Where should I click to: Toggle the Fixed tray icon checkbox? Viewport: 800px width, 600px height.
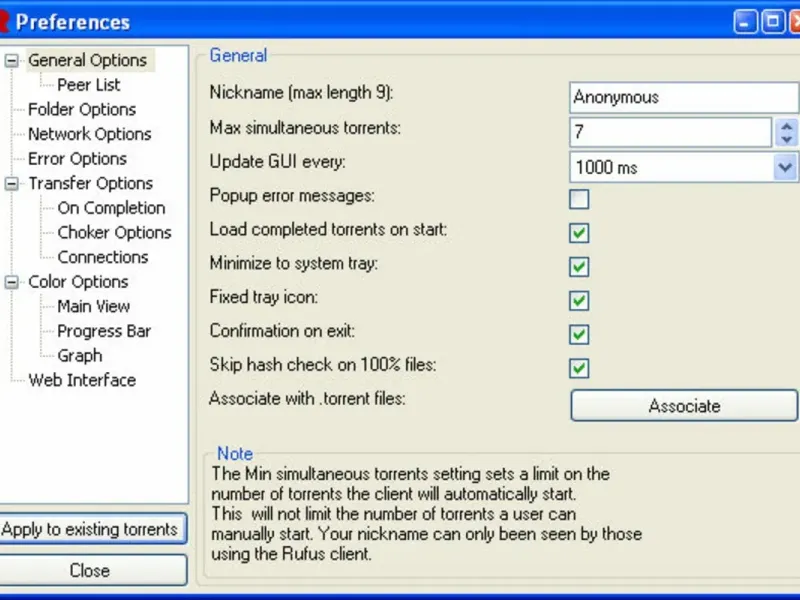coord(579,301)
